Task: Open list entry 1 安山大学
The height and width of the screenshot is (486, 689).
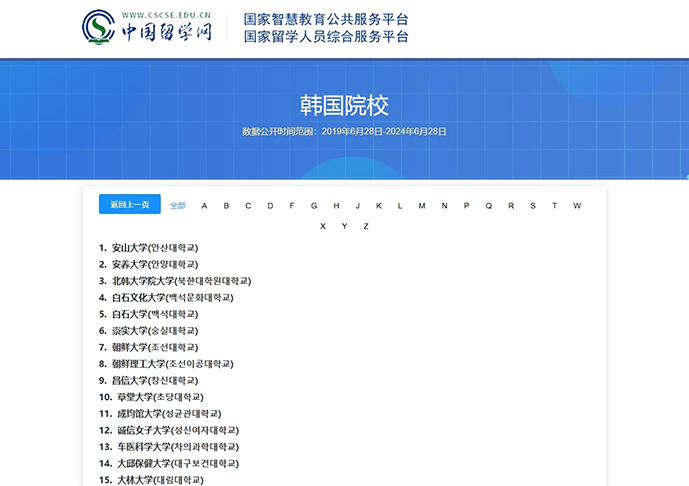Action: click(149, 248)
